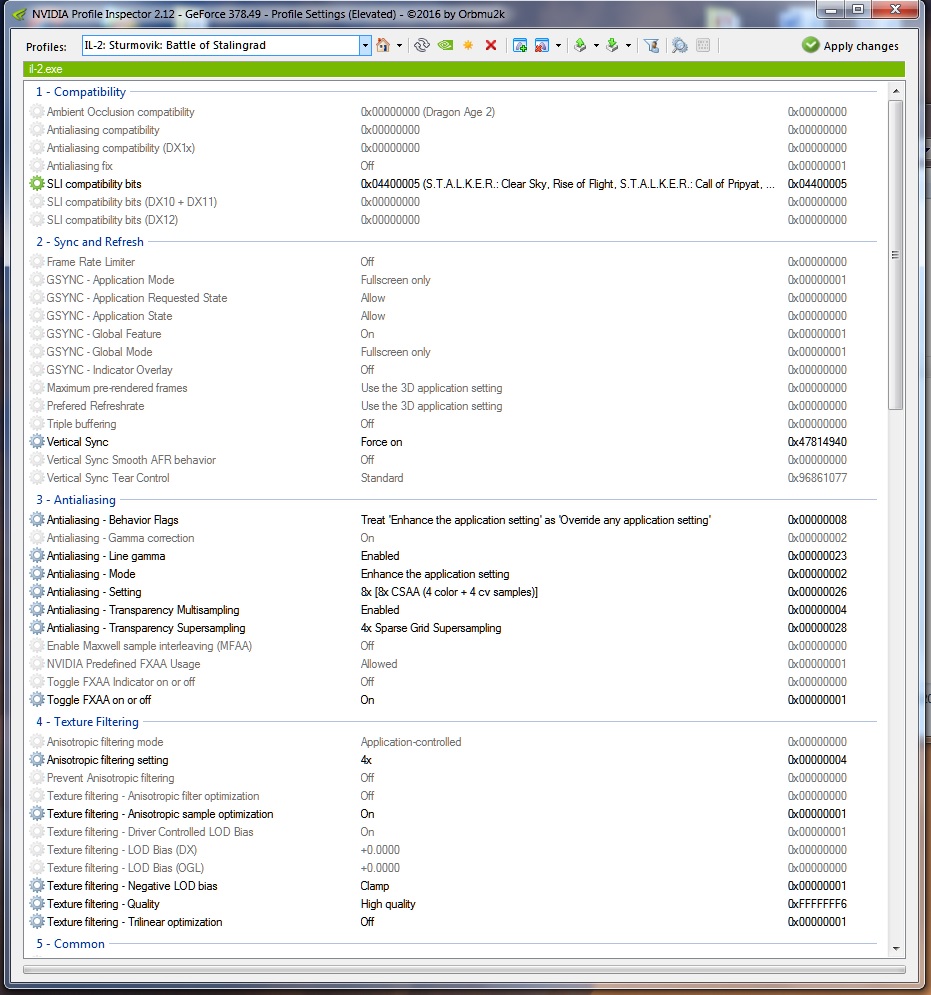
Task: Click the gear icon beside SLI compatibility bits
Action: click(x=37, y=183)
